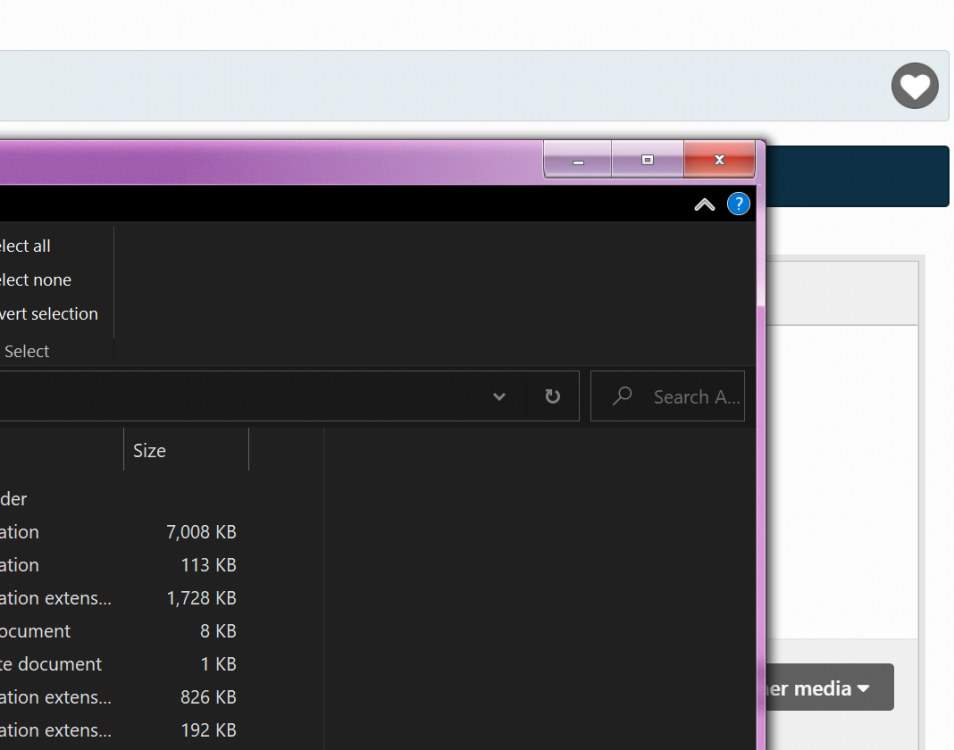Maximize the Explorer window
954x750 pixels.
[x=647, y=160]
